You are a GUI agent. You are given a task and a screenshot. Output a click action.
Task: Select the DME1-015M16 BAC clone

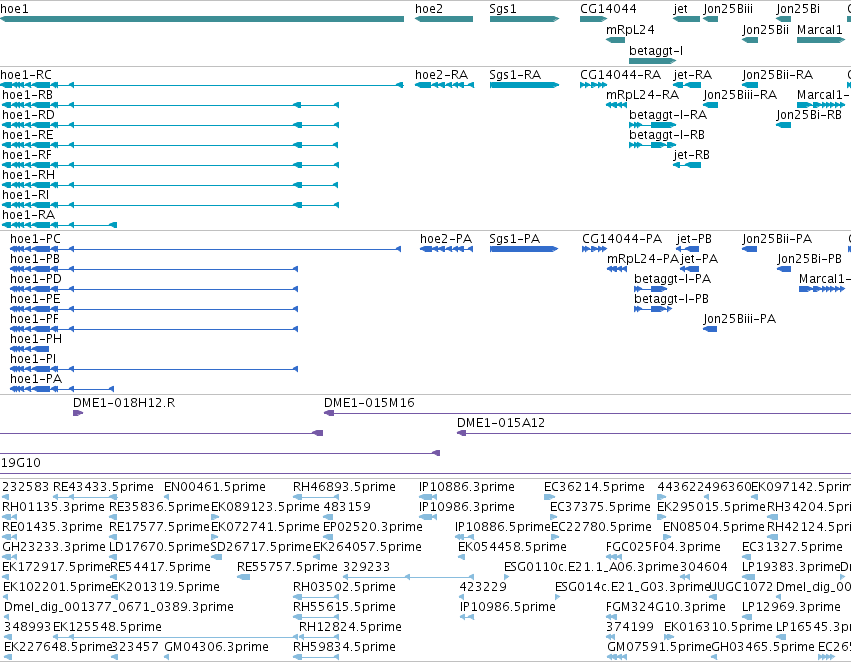tap(587, 413)
